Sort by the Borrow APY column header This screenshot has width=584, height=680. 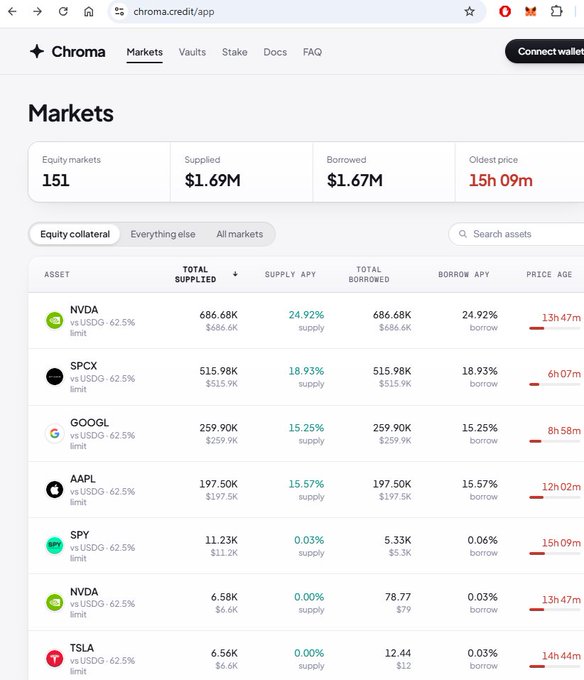click(463, 275)
